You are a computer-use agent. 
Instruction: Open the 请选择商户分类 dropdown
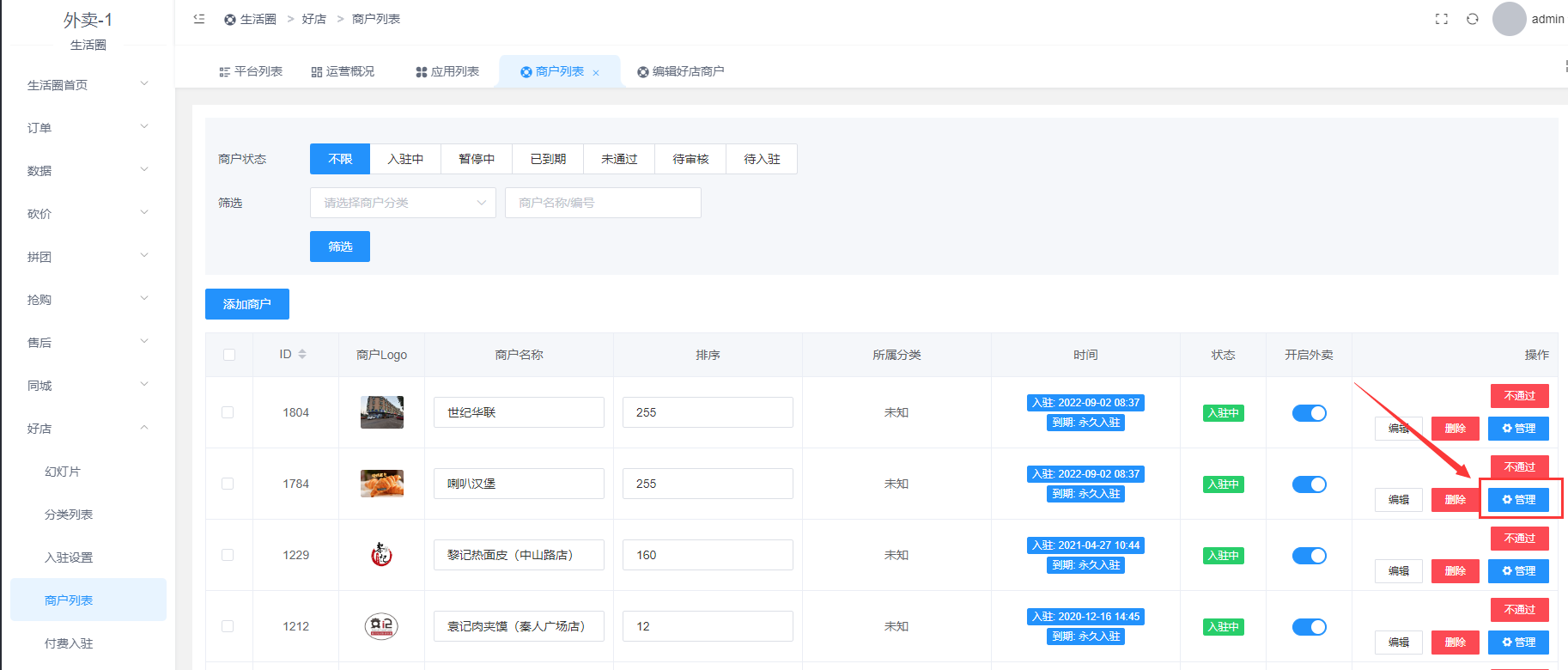pyautogui.click(x=403, y=203)
